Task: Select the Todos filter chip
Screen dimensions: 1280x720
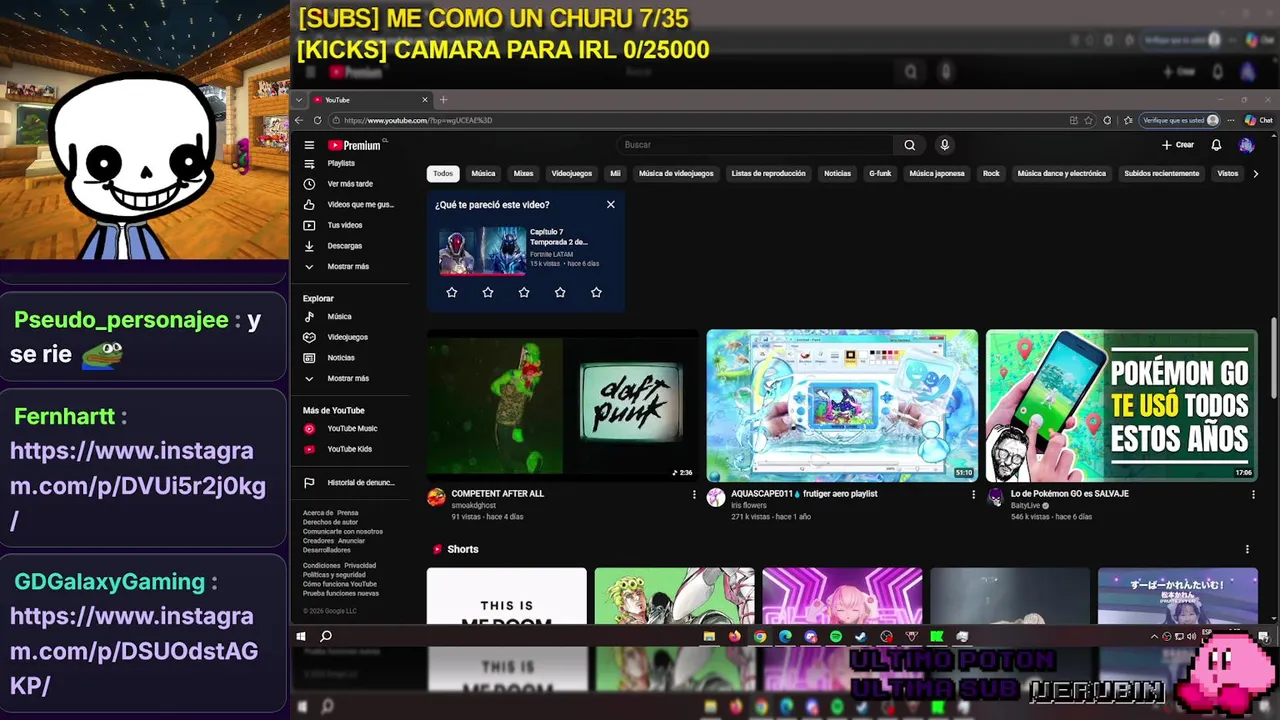Action: tap(443, 173)
